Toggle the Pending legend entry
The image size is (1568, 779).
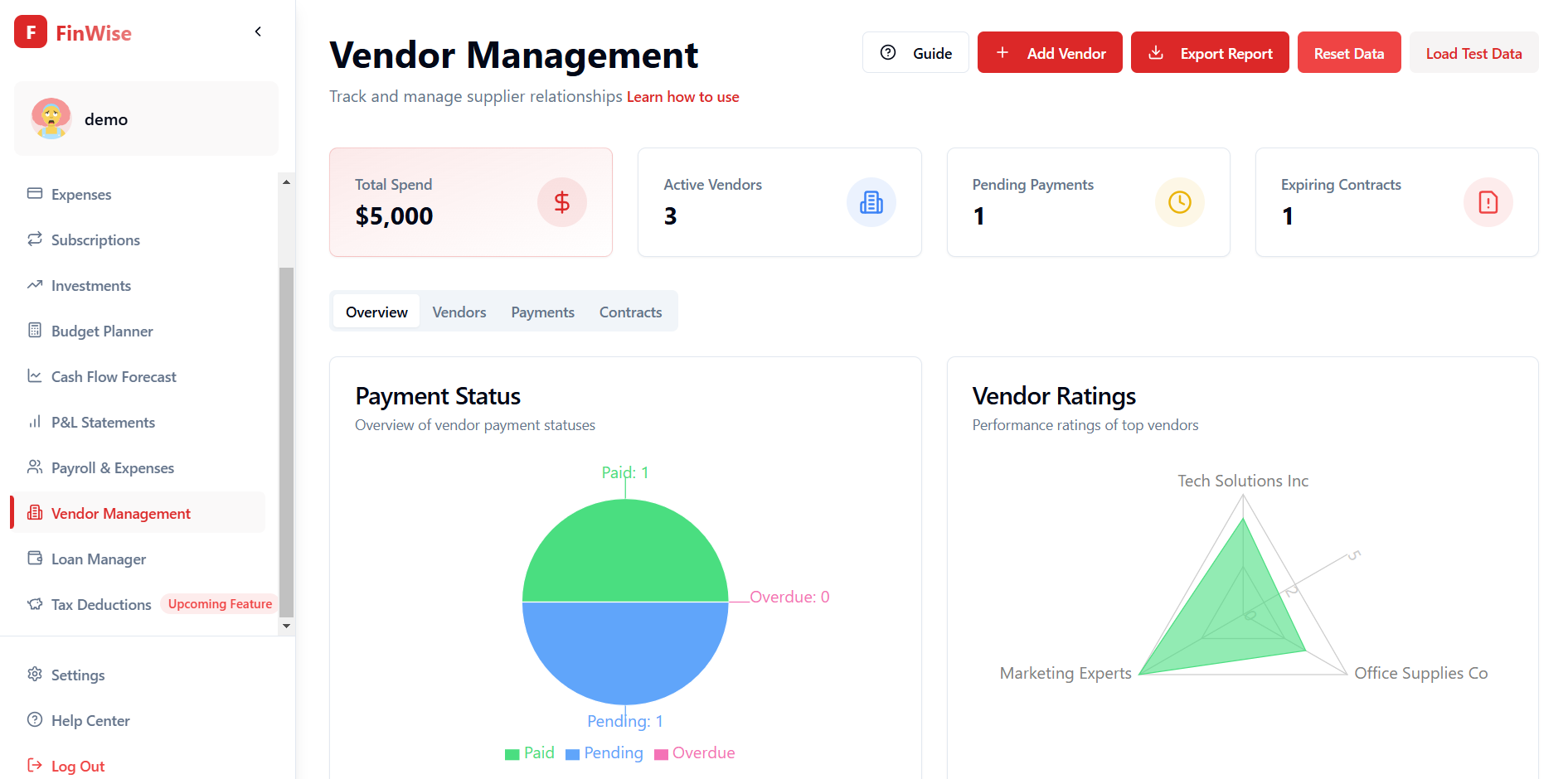click(x=604, y=752)
